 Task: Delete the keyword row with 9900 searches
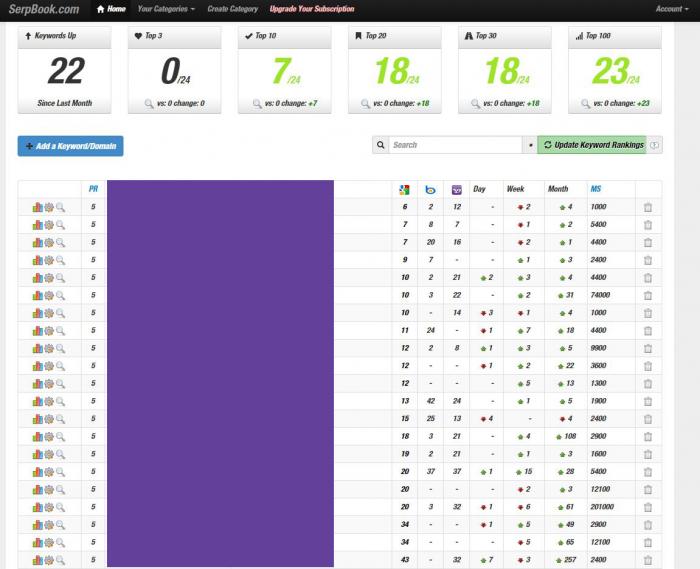coord(648,349)
